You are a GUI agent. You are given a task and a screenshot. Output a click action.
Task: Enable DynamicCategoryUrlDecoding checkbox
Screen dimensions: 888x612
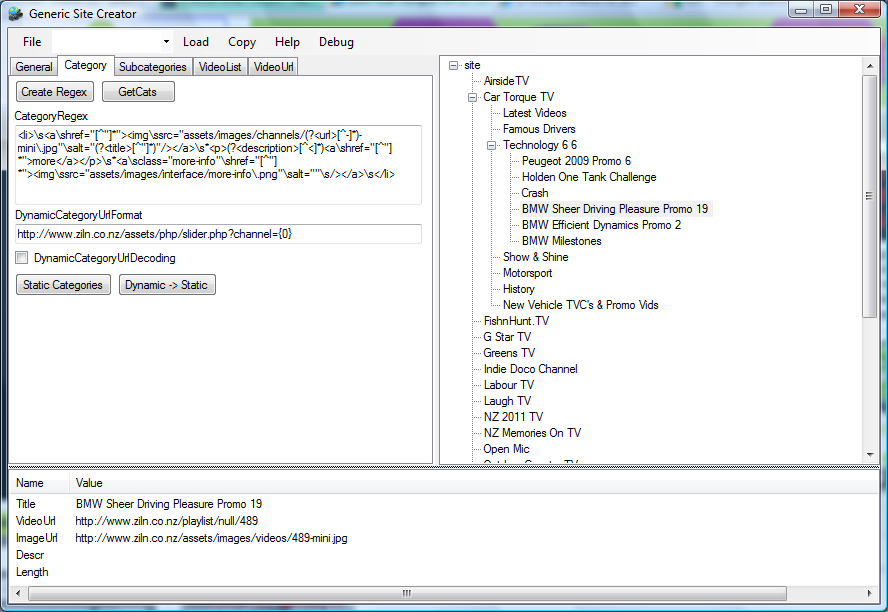pyautogui.click(x=22, y=258)
